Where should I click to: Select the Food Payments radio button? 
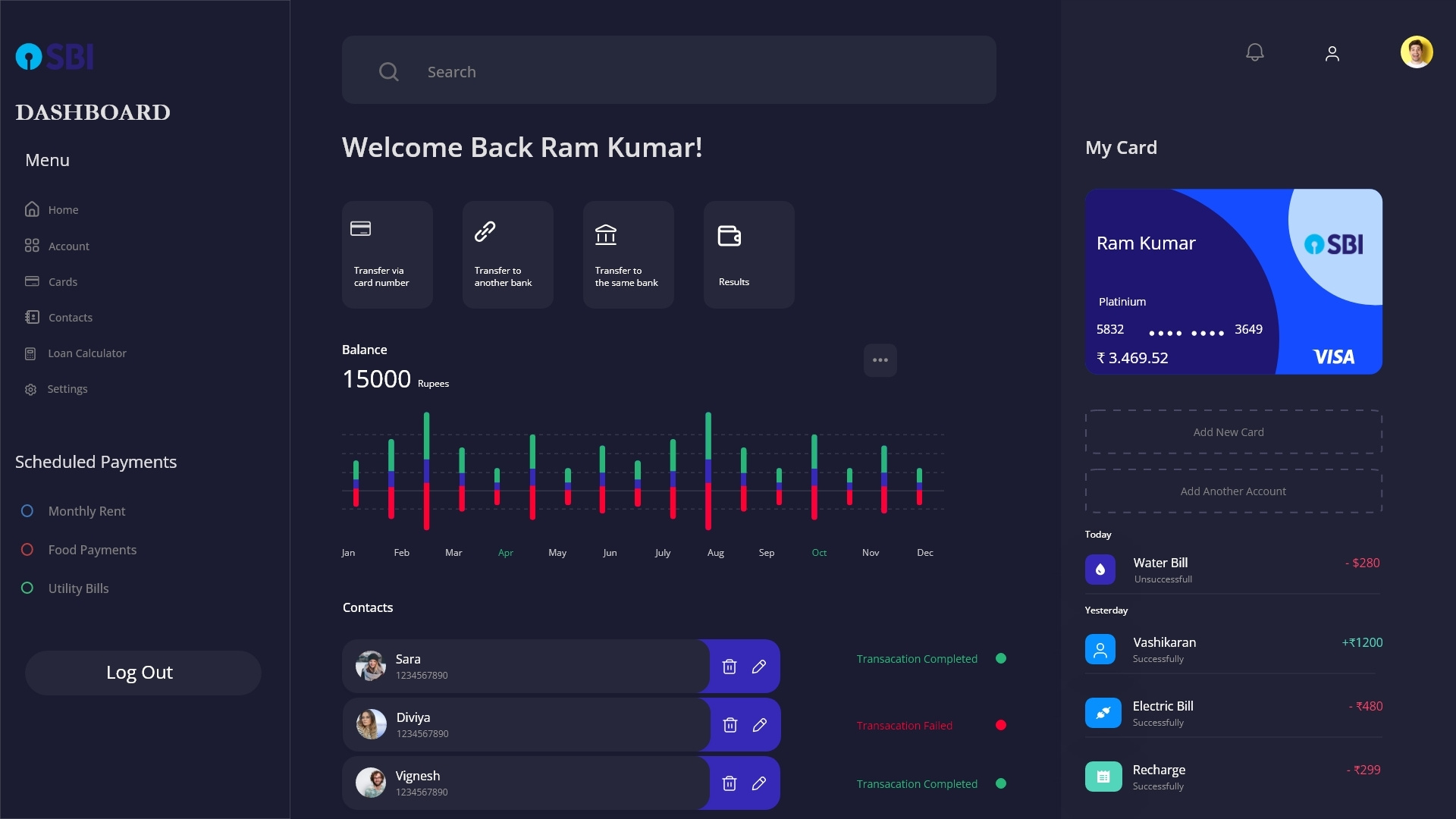27,550
